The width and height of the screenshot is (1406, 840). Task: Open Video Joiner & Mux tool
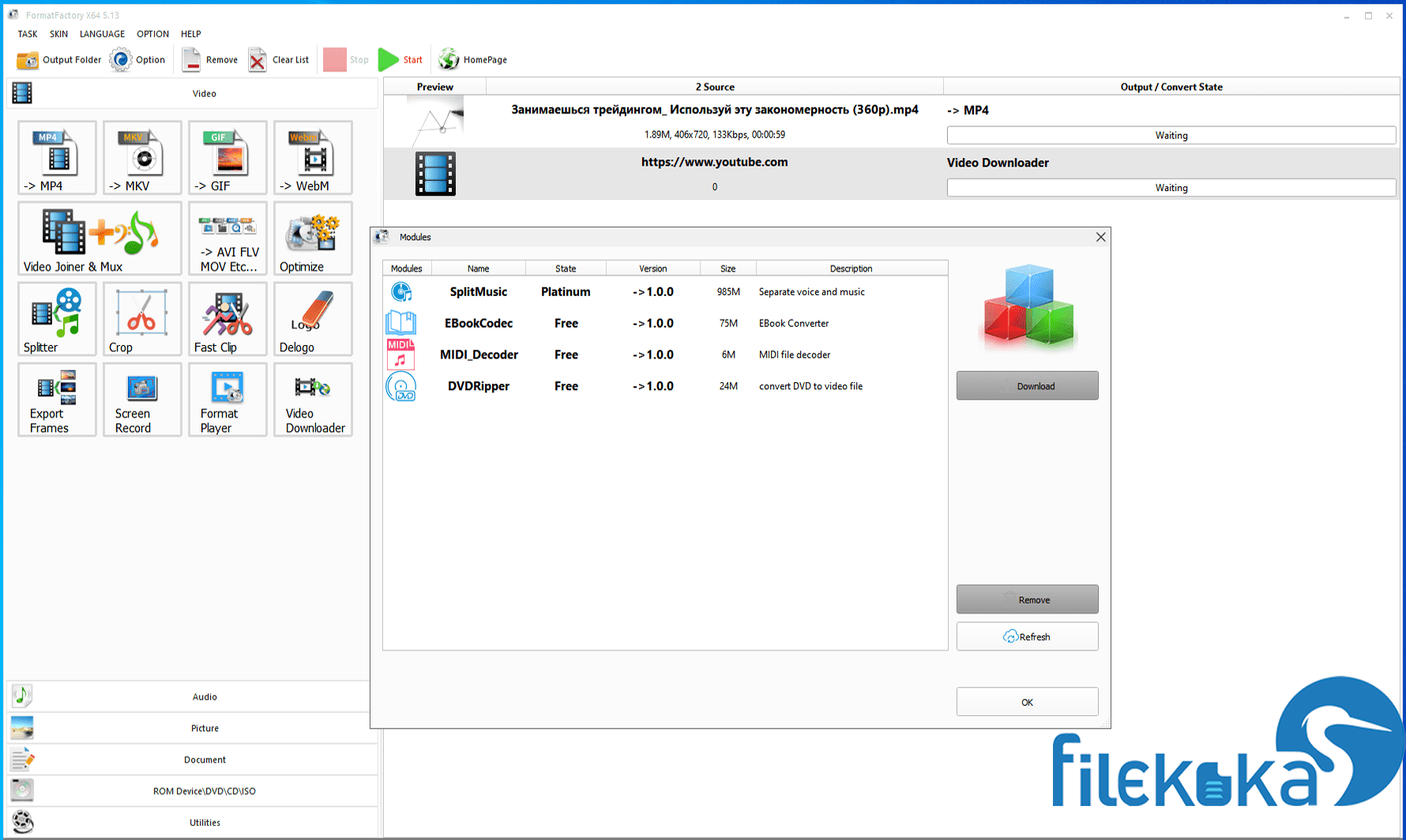[100, 238]
